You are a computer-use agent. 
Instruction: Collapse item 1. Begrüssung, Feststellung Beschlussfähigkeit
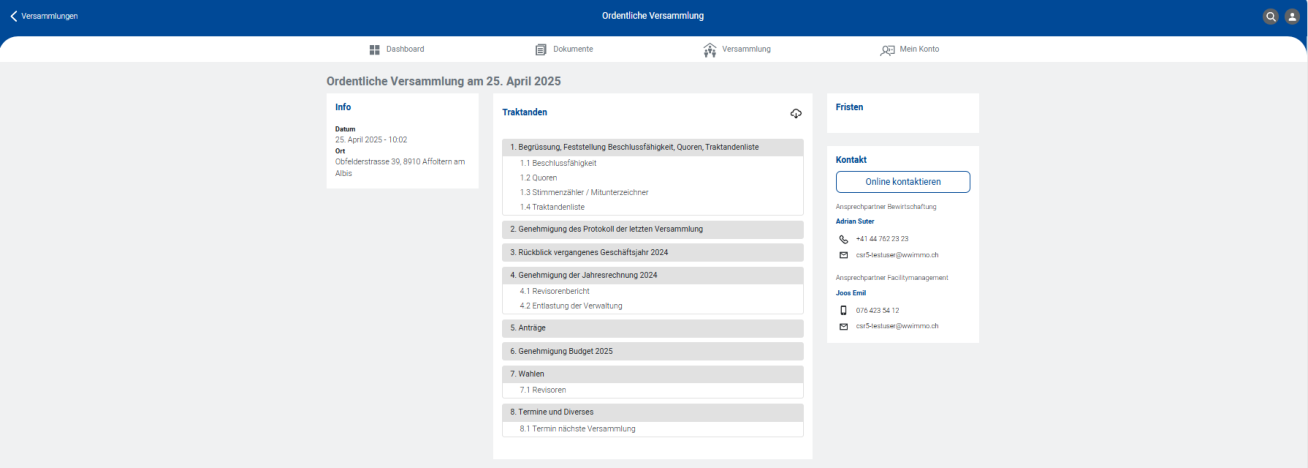[653, 147]
